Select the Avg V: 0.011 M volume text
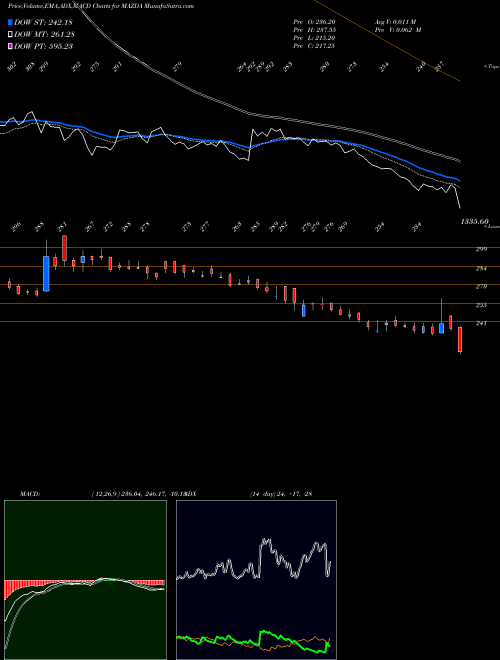 [x=395, y=21]
